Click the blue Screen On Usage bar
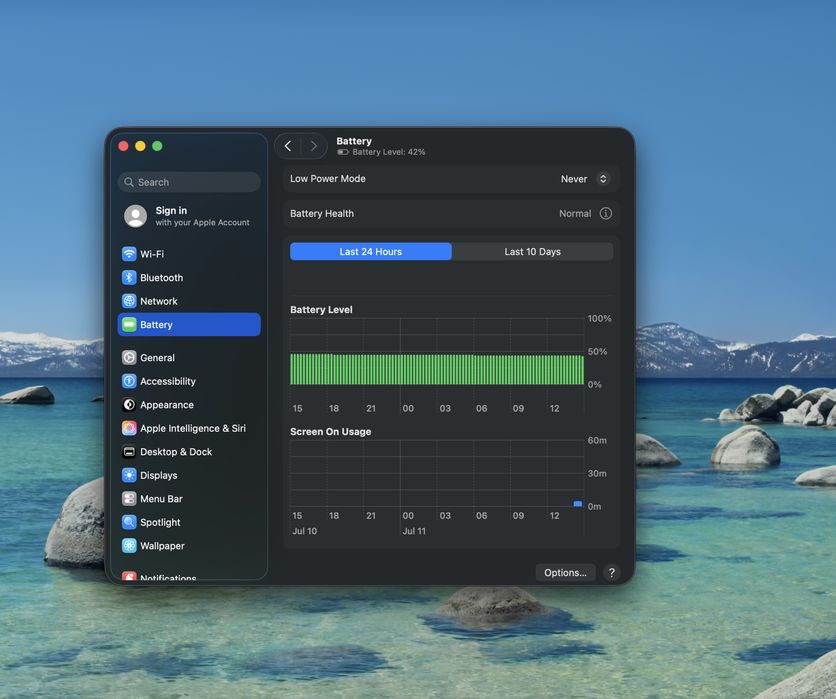Viewport: 836px width, 699px height. (x=577, y=503)
